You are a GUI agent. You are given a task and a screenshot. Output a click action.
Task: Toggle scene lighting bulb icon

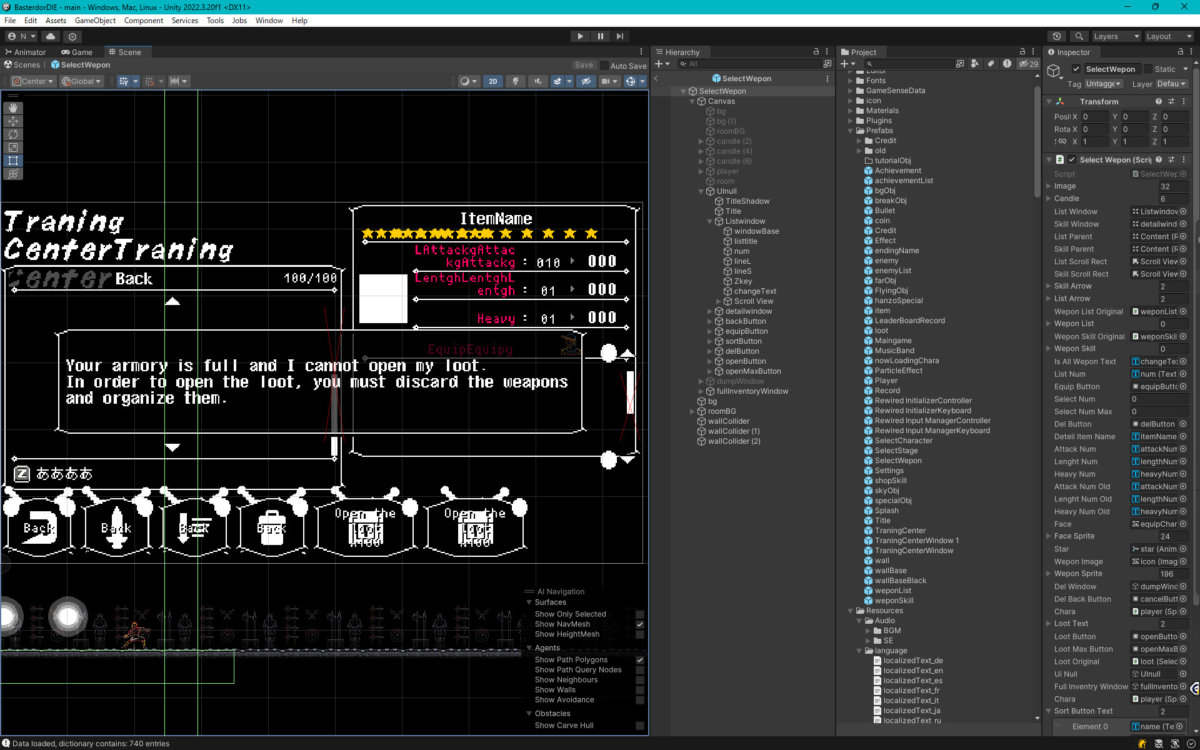click(x=516, y=81)
